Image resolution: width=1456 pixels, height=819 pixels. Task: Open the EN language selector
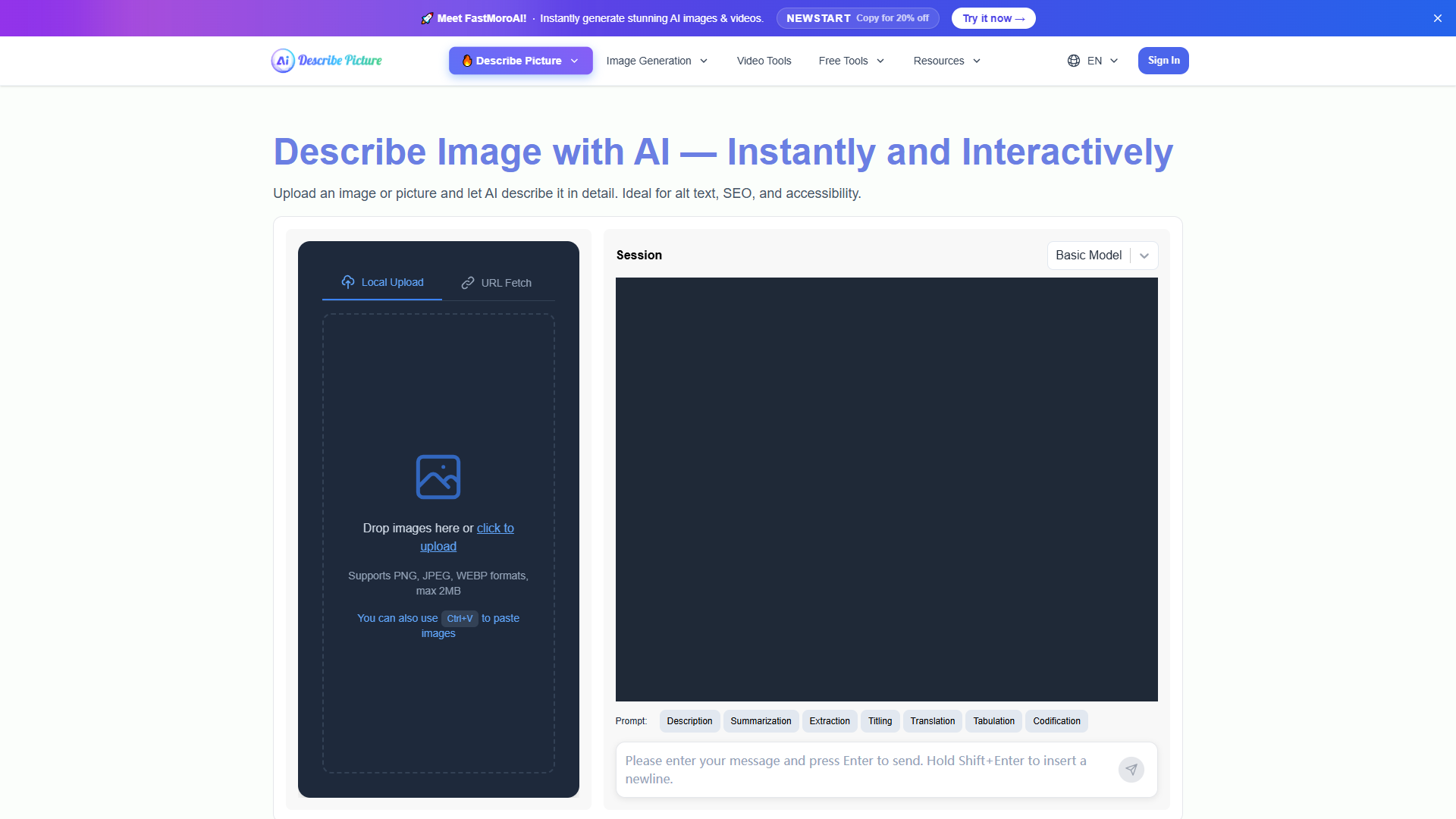pyautogui.click(x=1093, y=61)
